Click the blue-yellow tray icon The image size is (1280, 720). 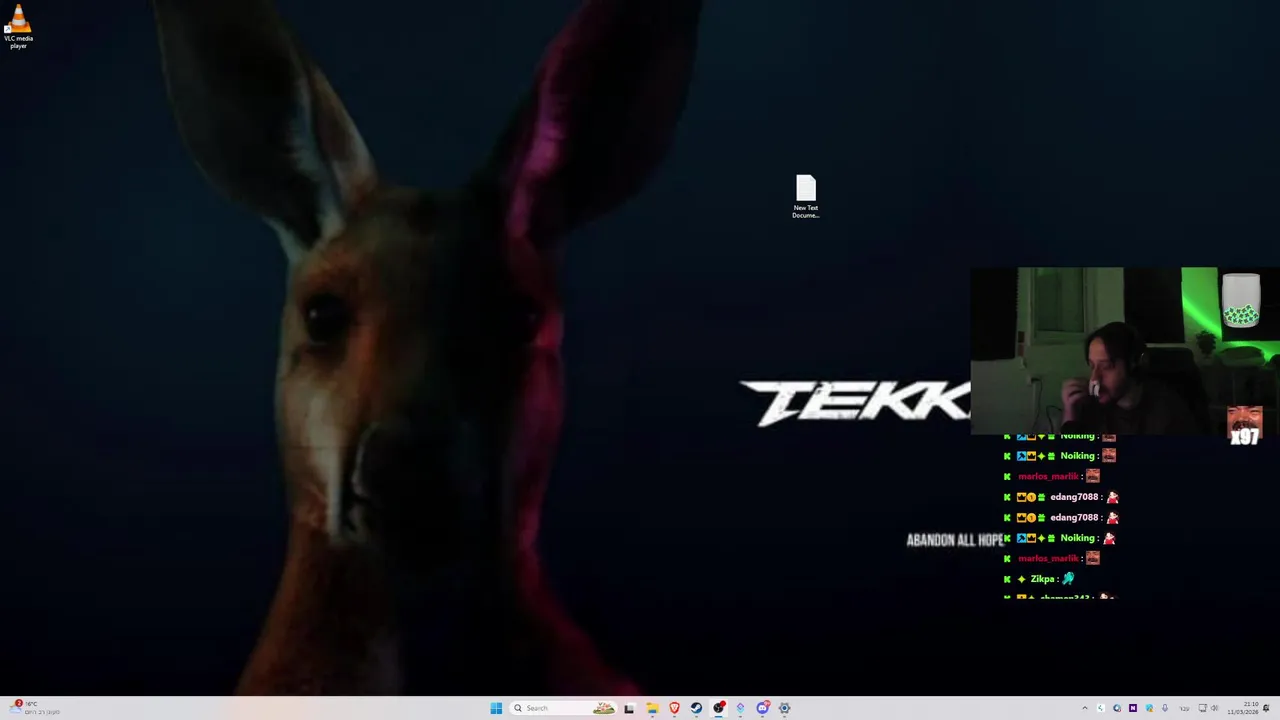point(1149,708)
